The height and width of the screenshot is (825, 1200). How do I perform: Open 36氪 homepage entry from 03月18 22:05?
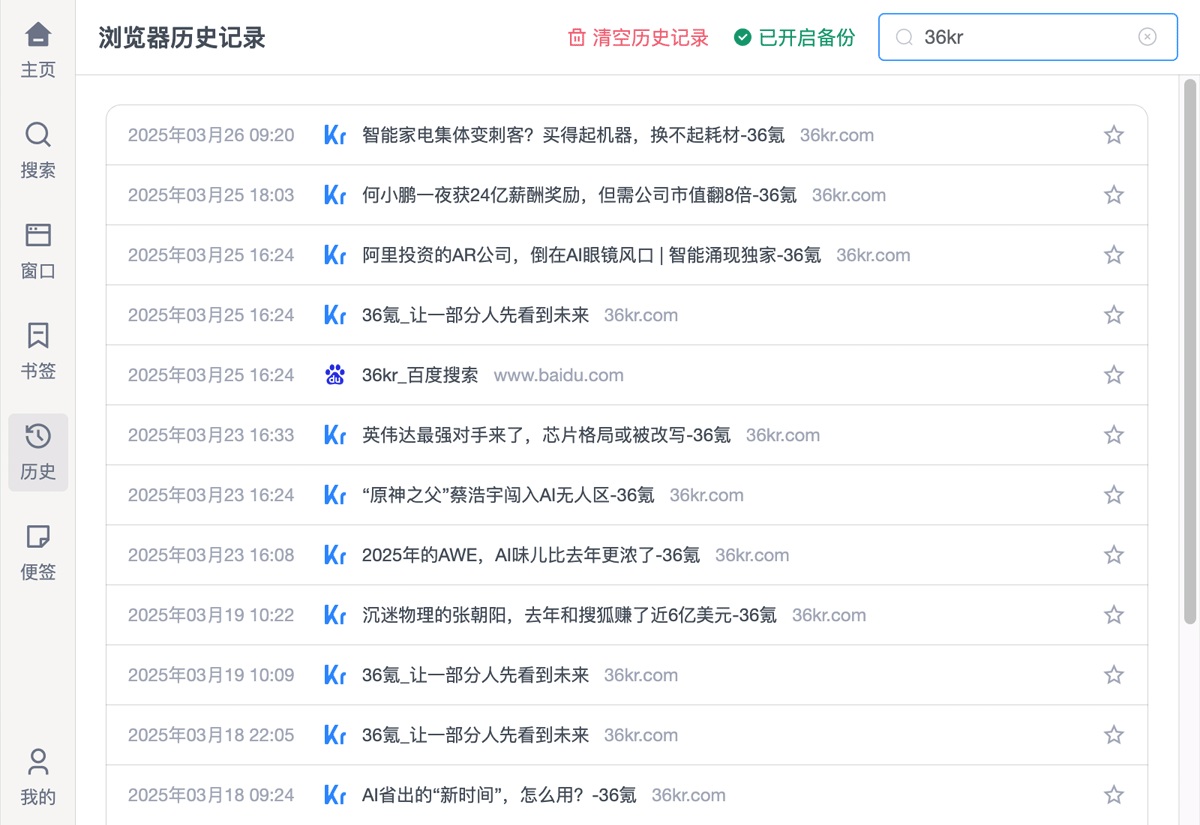click(475, 735)
